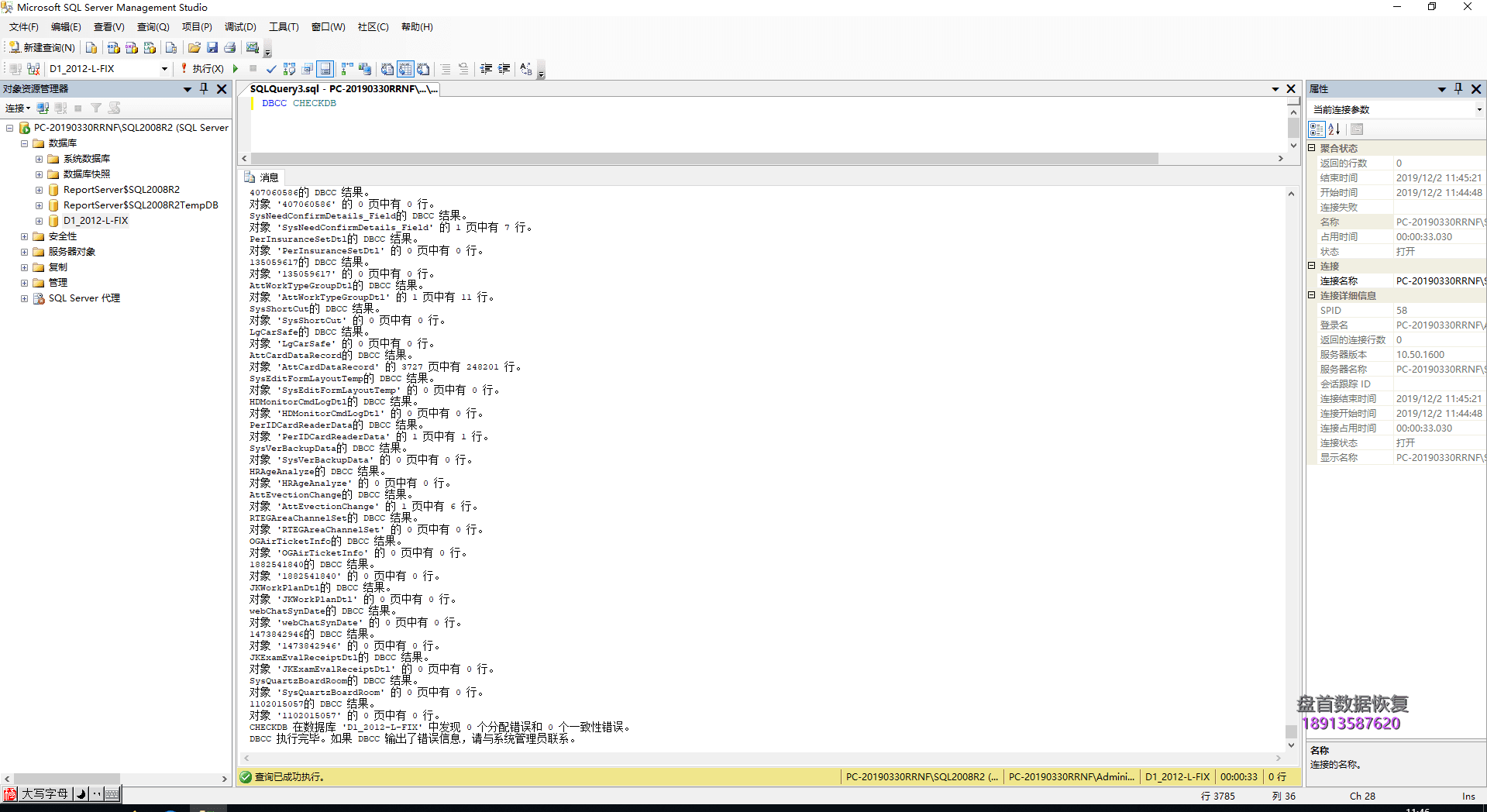Click the Connect Object Explorer icon
The height and width of the screenshot is (812, 1487).
point(43,108)
